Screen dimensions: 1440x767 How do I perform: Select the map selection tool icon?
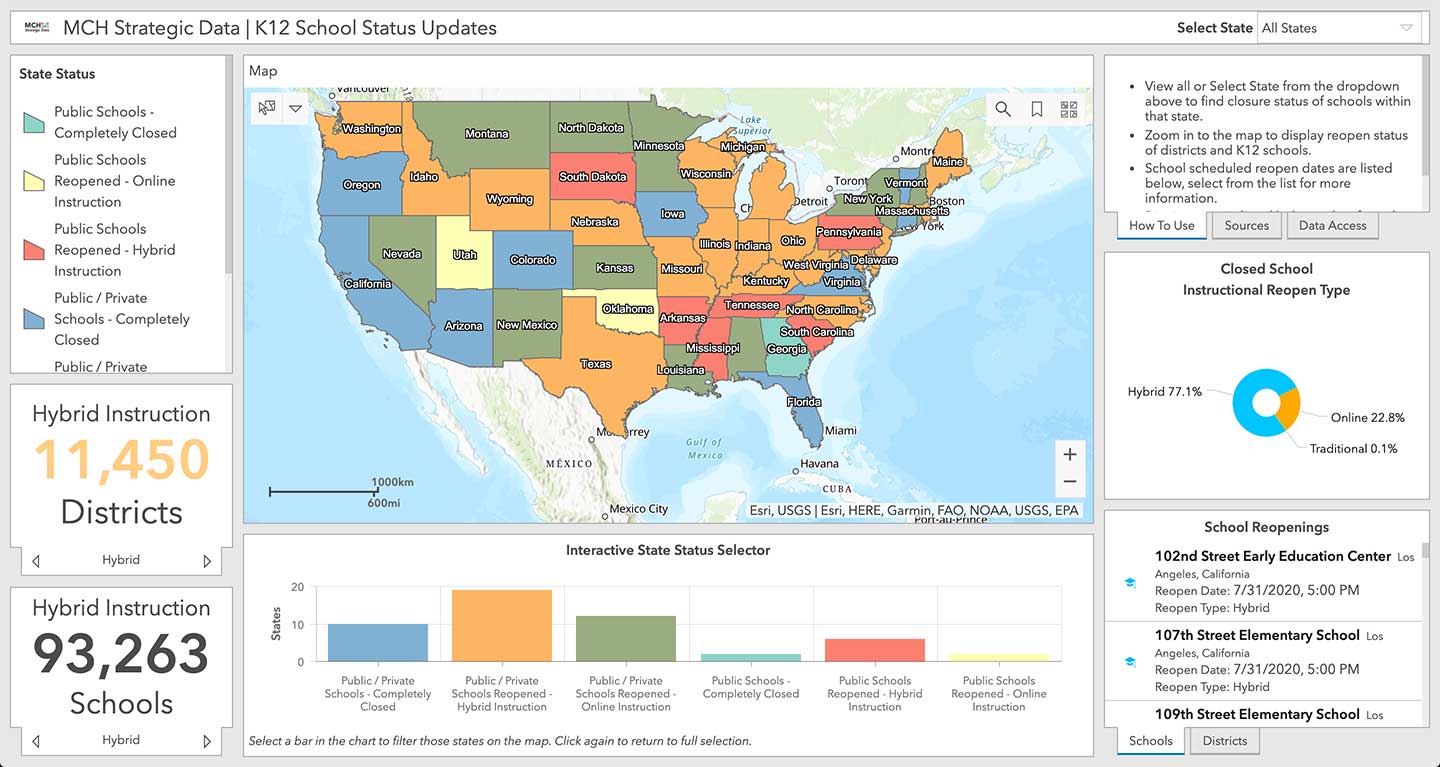click(265, 108)
